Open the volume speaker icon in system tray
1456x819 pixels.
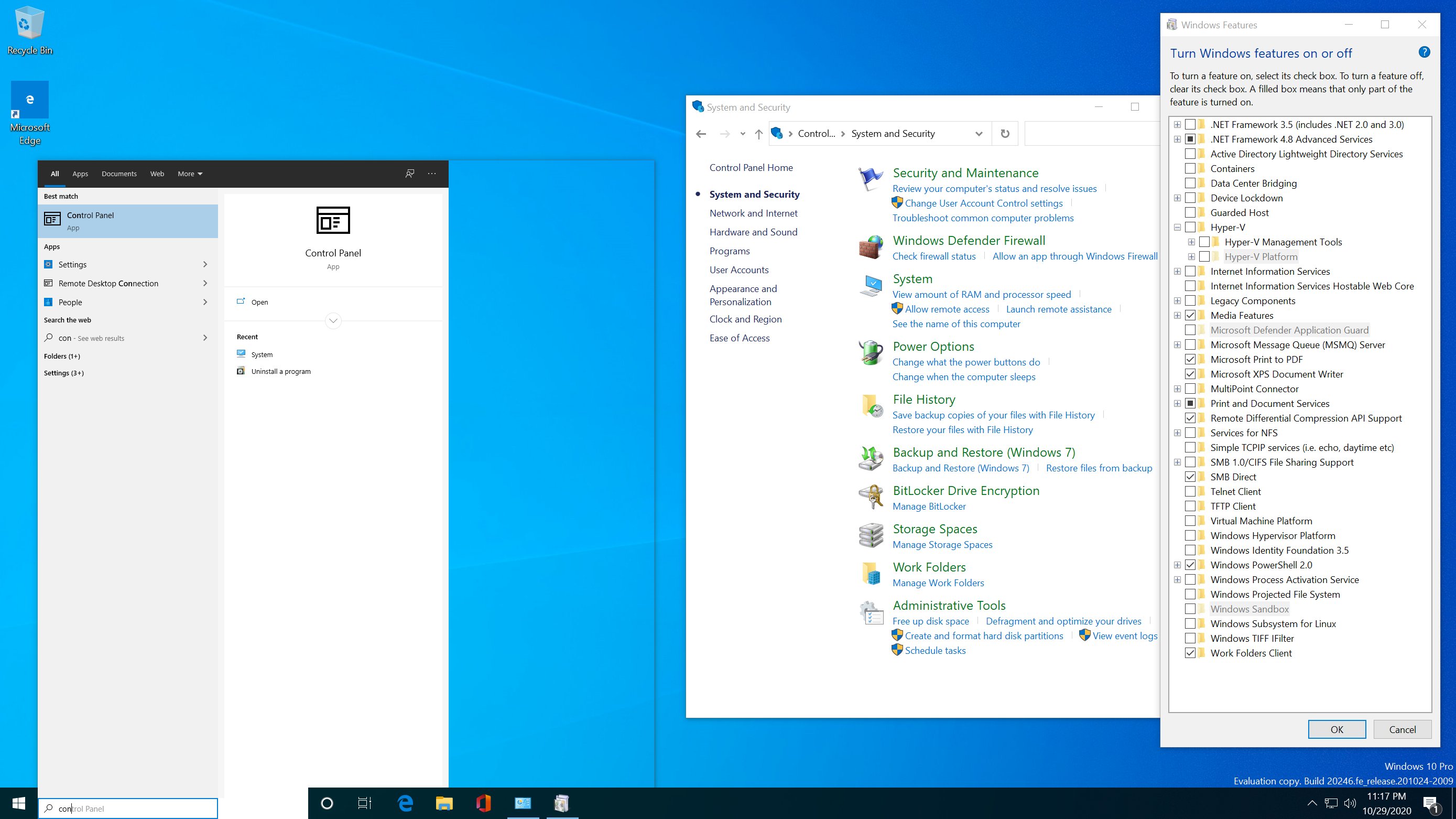[1350, 803]
